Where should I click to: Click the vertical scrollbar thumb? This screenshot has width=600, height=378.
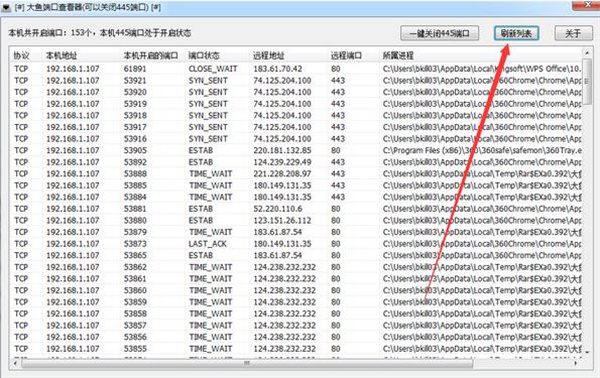587,81
